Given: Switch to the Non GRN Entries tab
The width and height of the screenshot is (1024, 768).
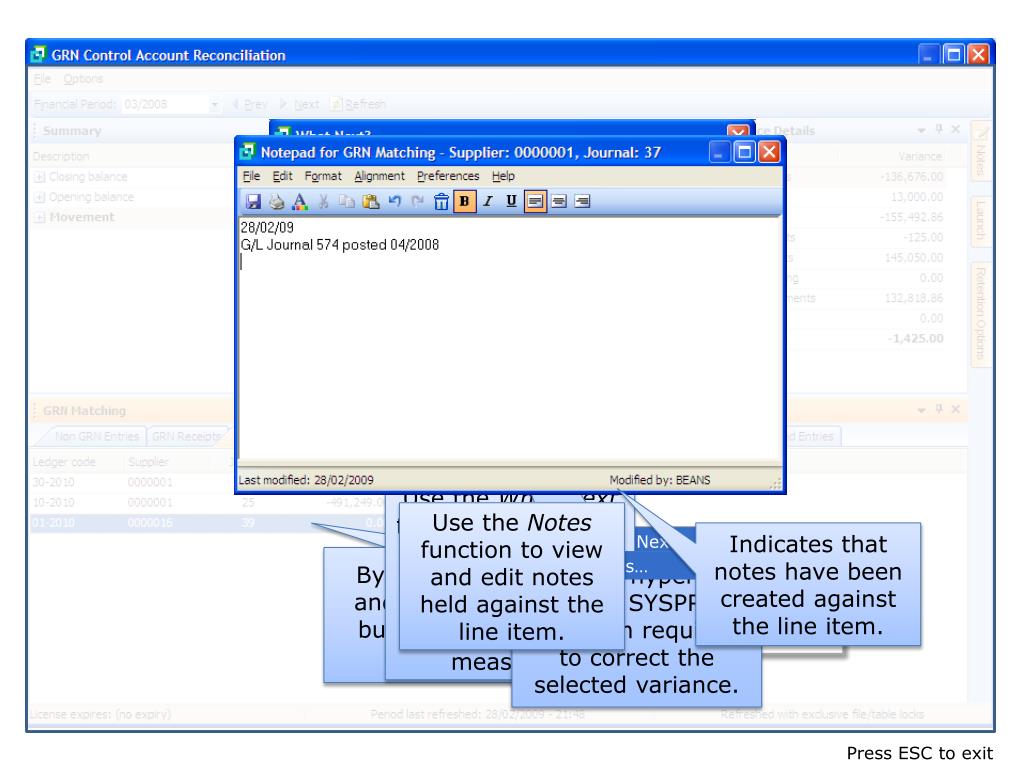Looking at the screenshot, I should coord(96,436).
